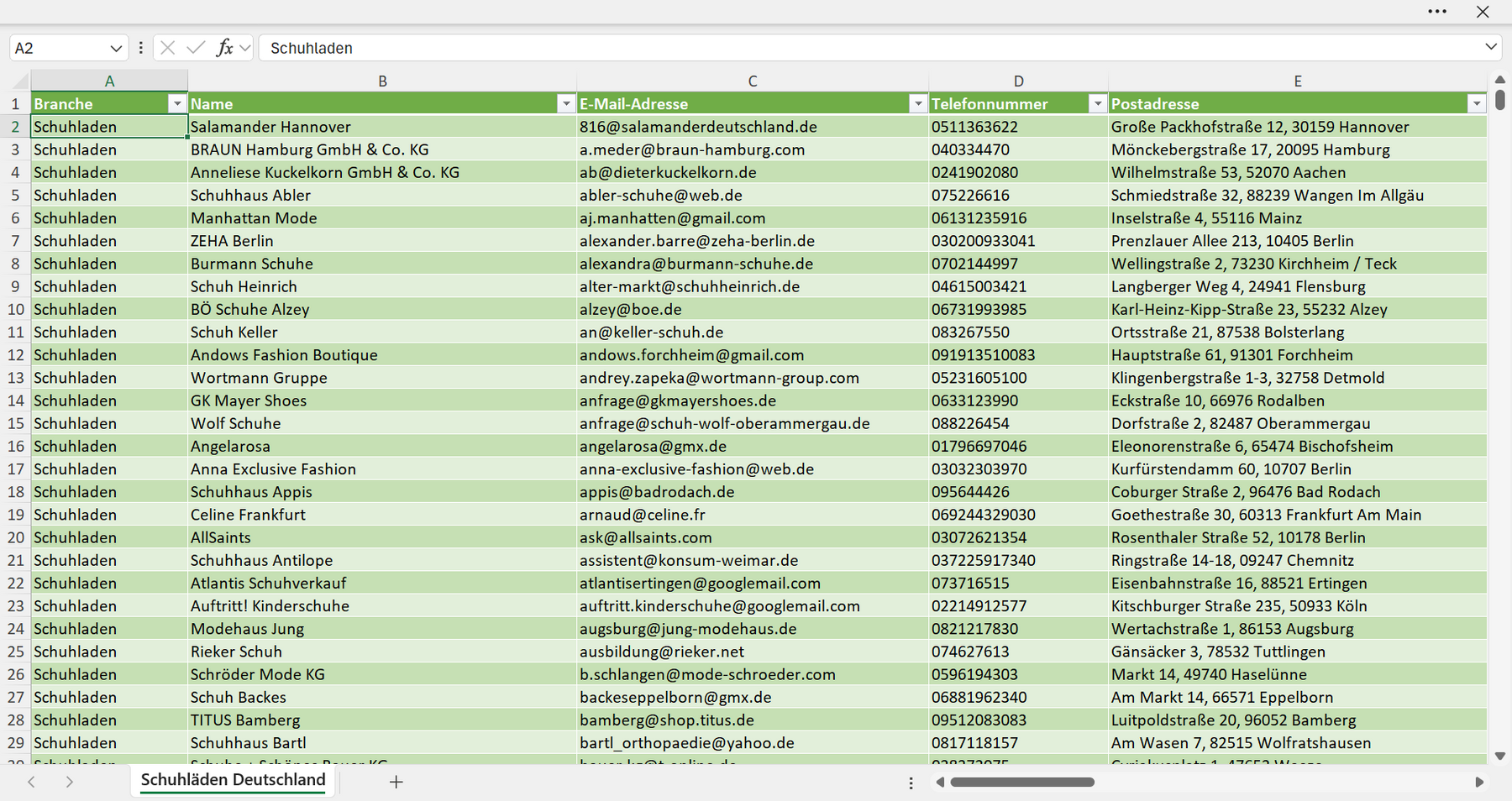The width and height of the screenshot is (1512, 801).
Task: Close the embedded spreadsheet window
Action: tap(1483, 12)
